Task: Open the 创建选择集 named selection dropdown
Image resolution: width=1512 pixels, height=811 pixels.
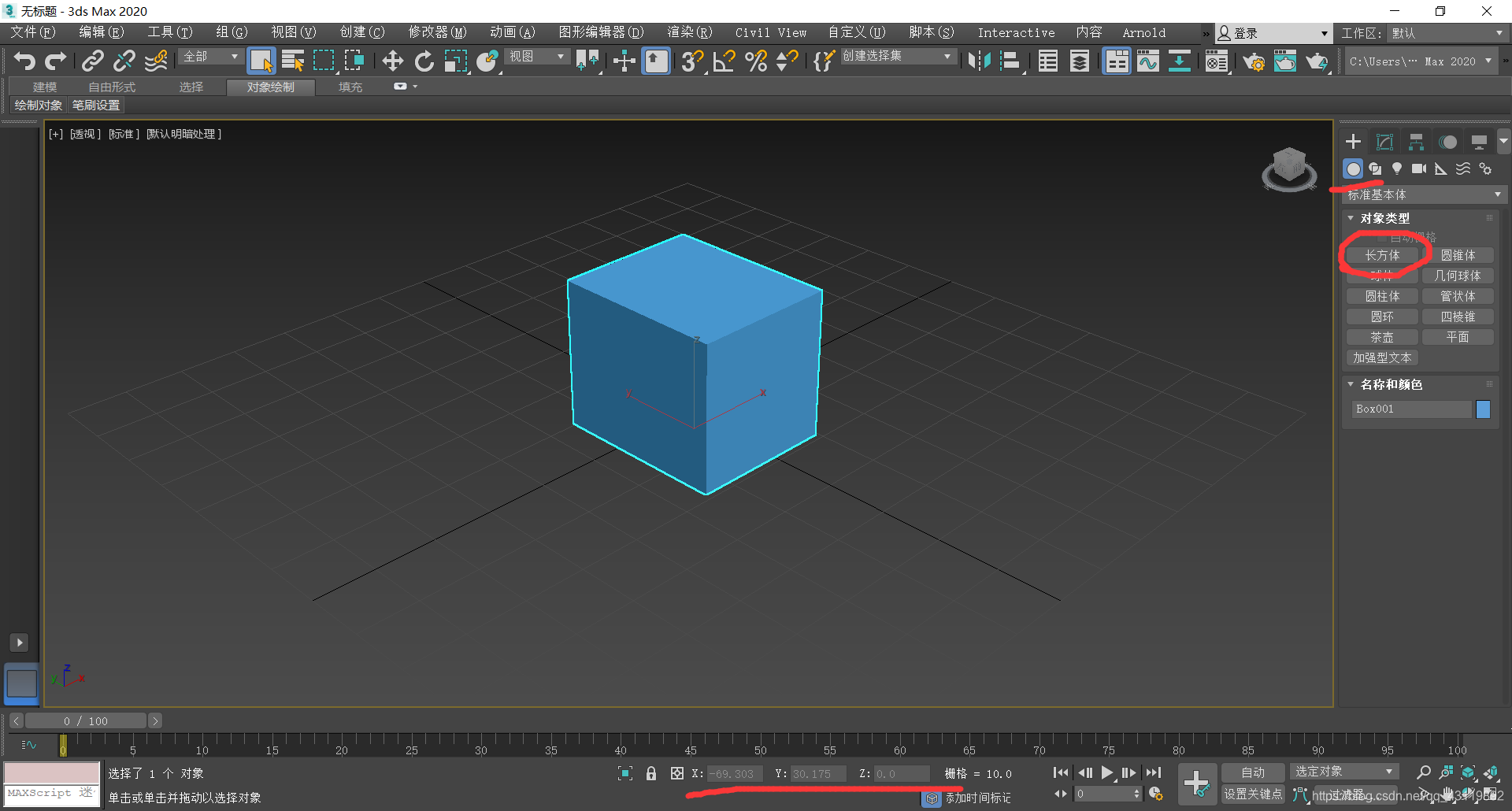Action: coord(898,57)
